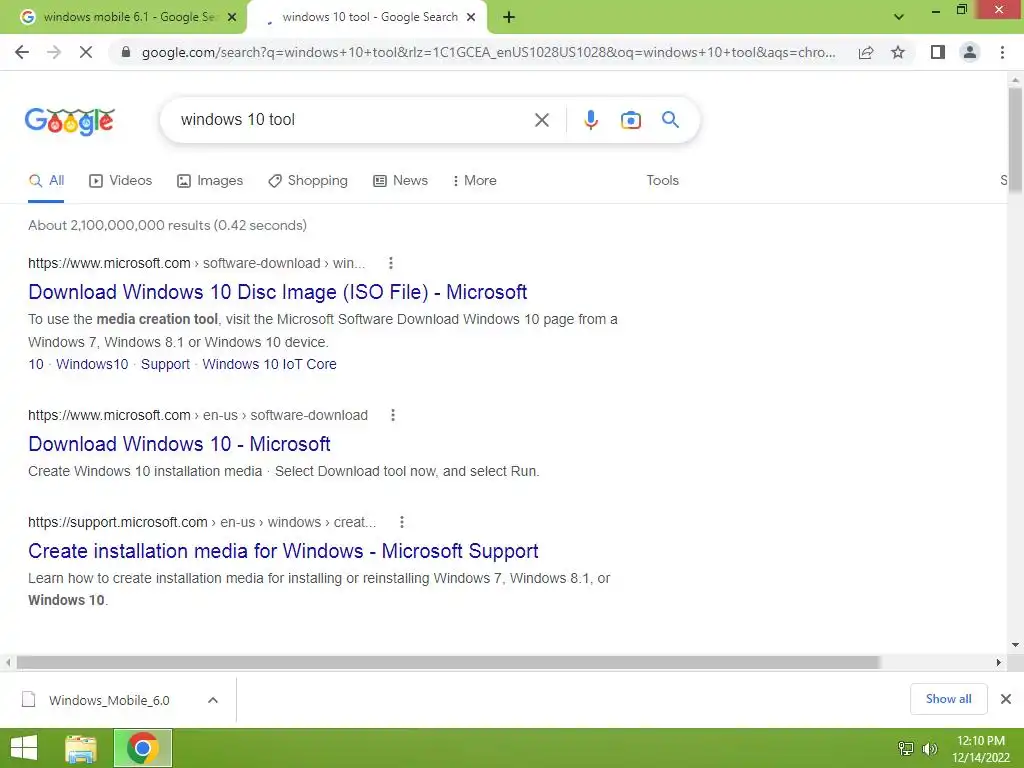This screenshot has width=1024, height=768.
Task: Click the results count text
Action: [167, 225]
